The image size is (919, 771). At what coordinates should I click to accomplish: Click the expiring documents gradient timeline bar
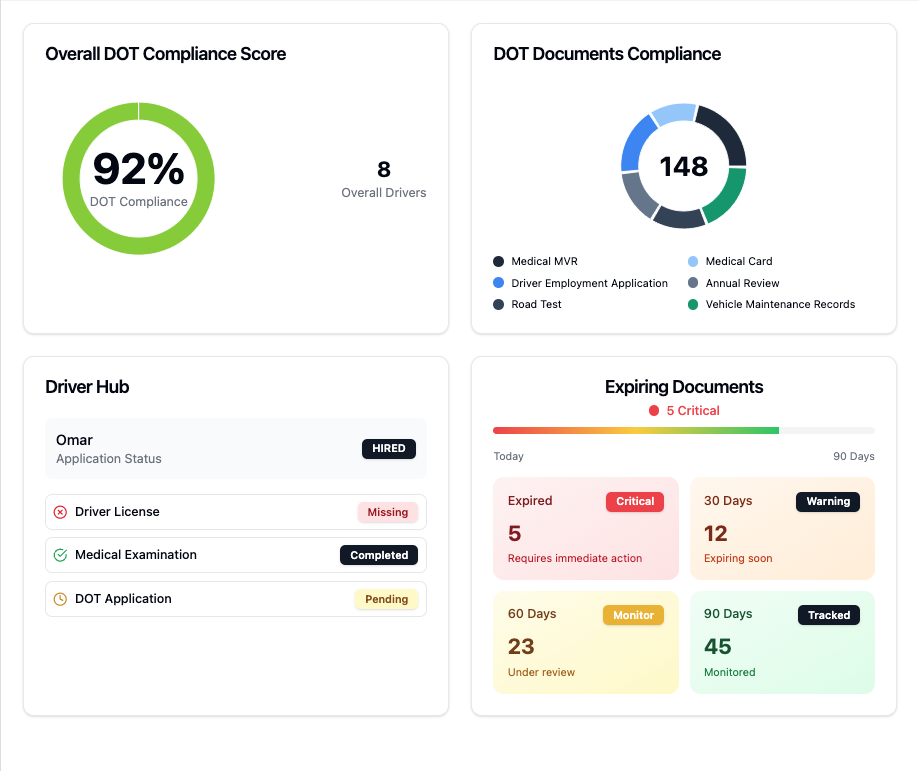pos(683,430)
